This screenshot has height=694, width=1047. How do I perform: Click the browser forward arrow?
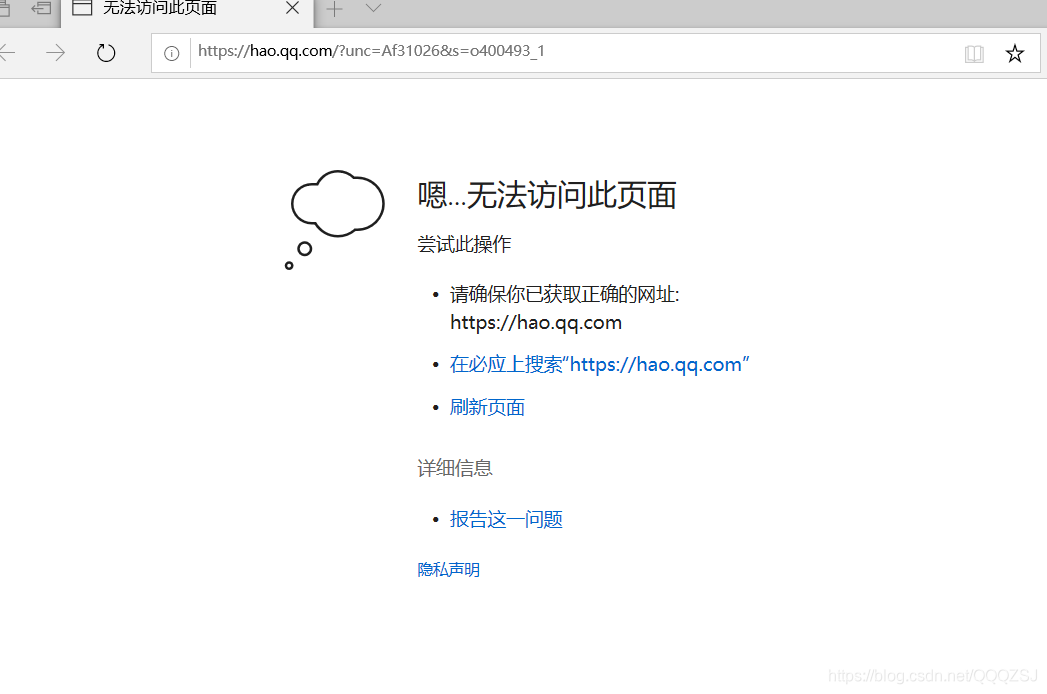point(55,52)
